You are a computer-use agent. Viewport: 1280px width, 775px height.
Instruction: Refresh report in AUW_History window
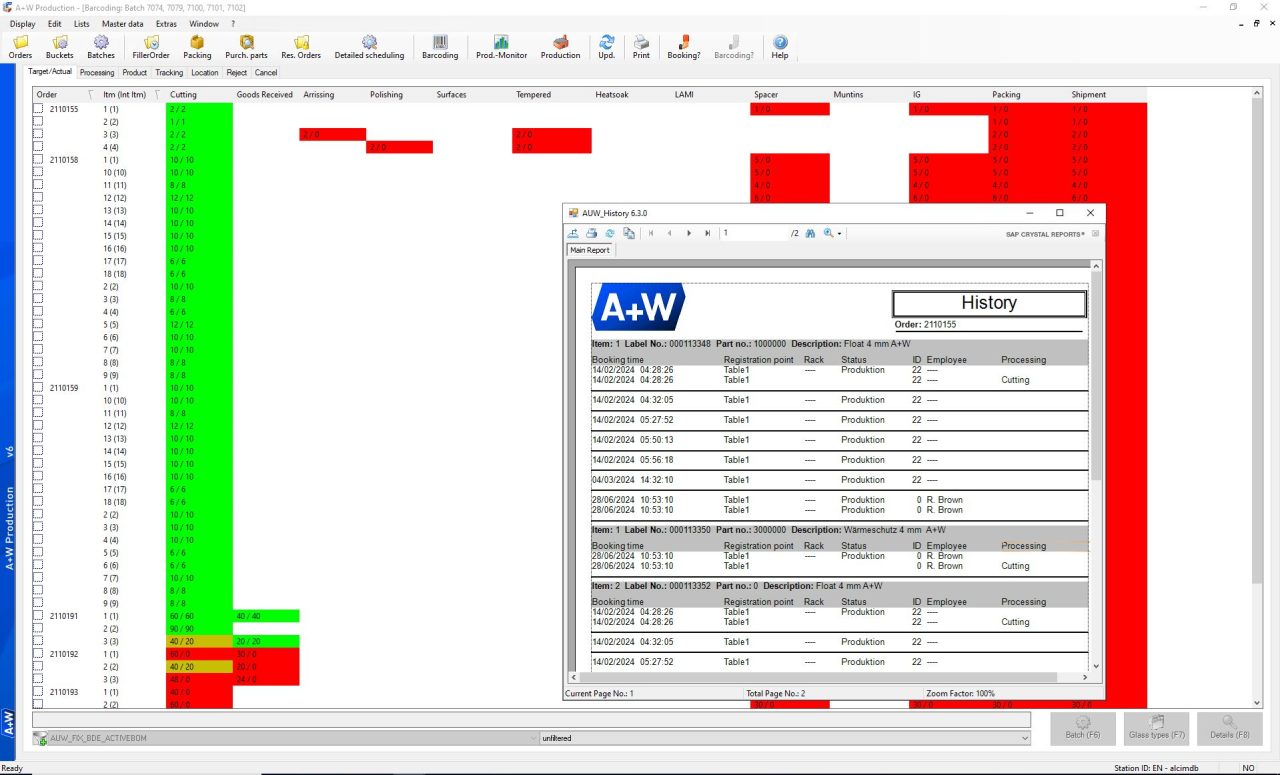coord(609,233)
